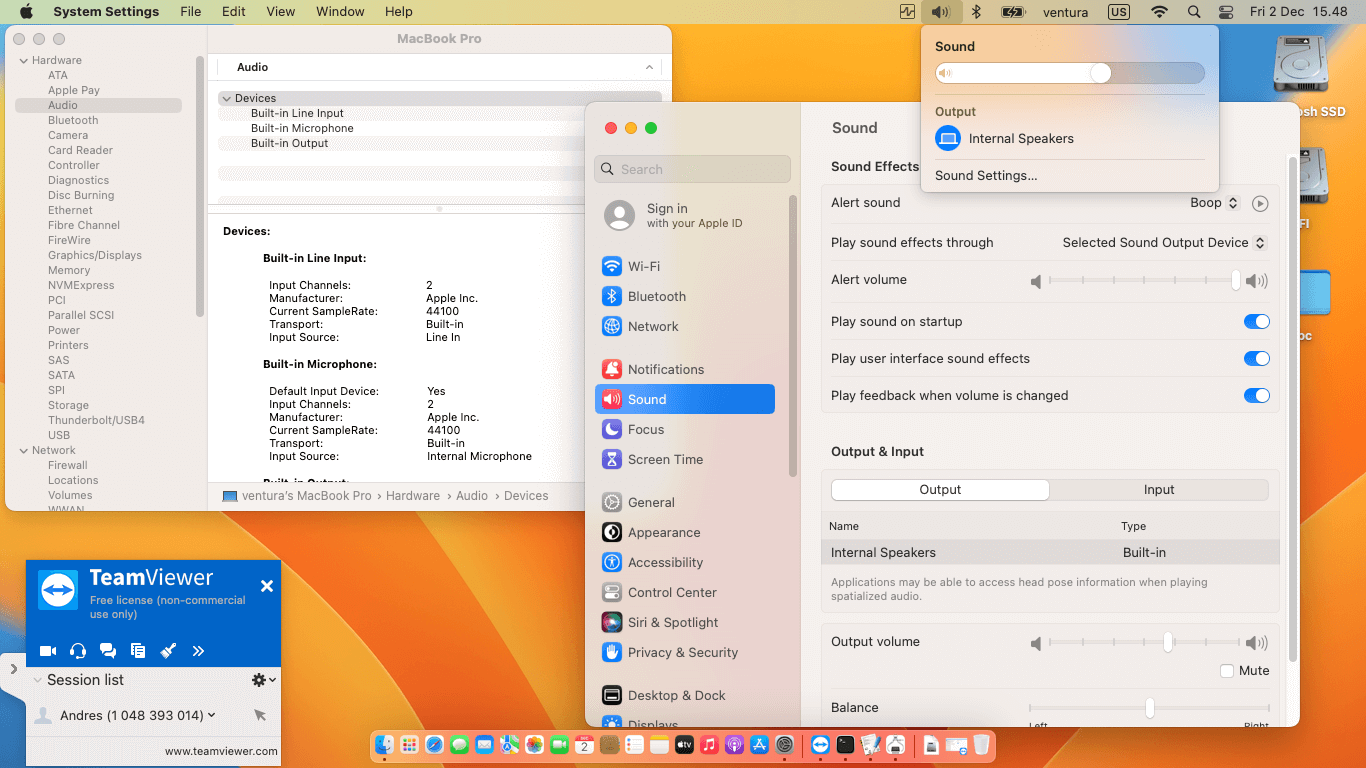Open the Window menu
This screenshot has width=1366, height=768.
pos(340,12)
